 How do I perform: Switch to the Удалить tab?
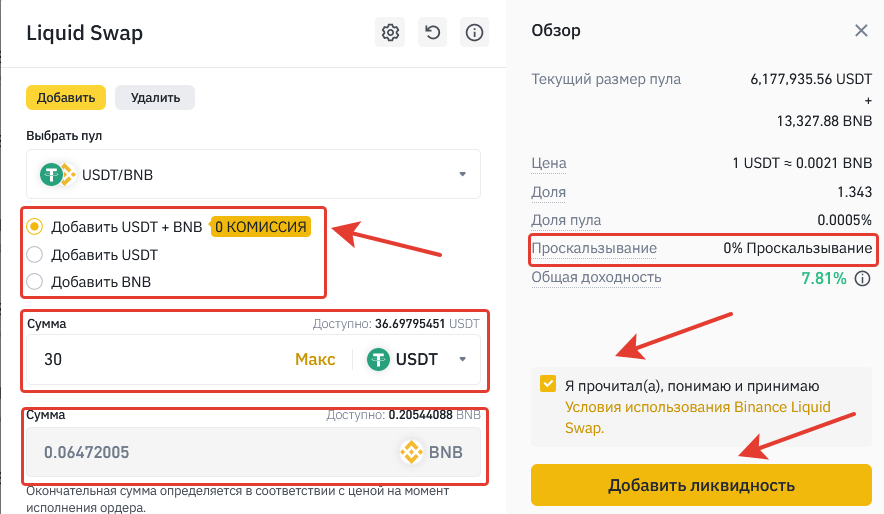(155, 98)
